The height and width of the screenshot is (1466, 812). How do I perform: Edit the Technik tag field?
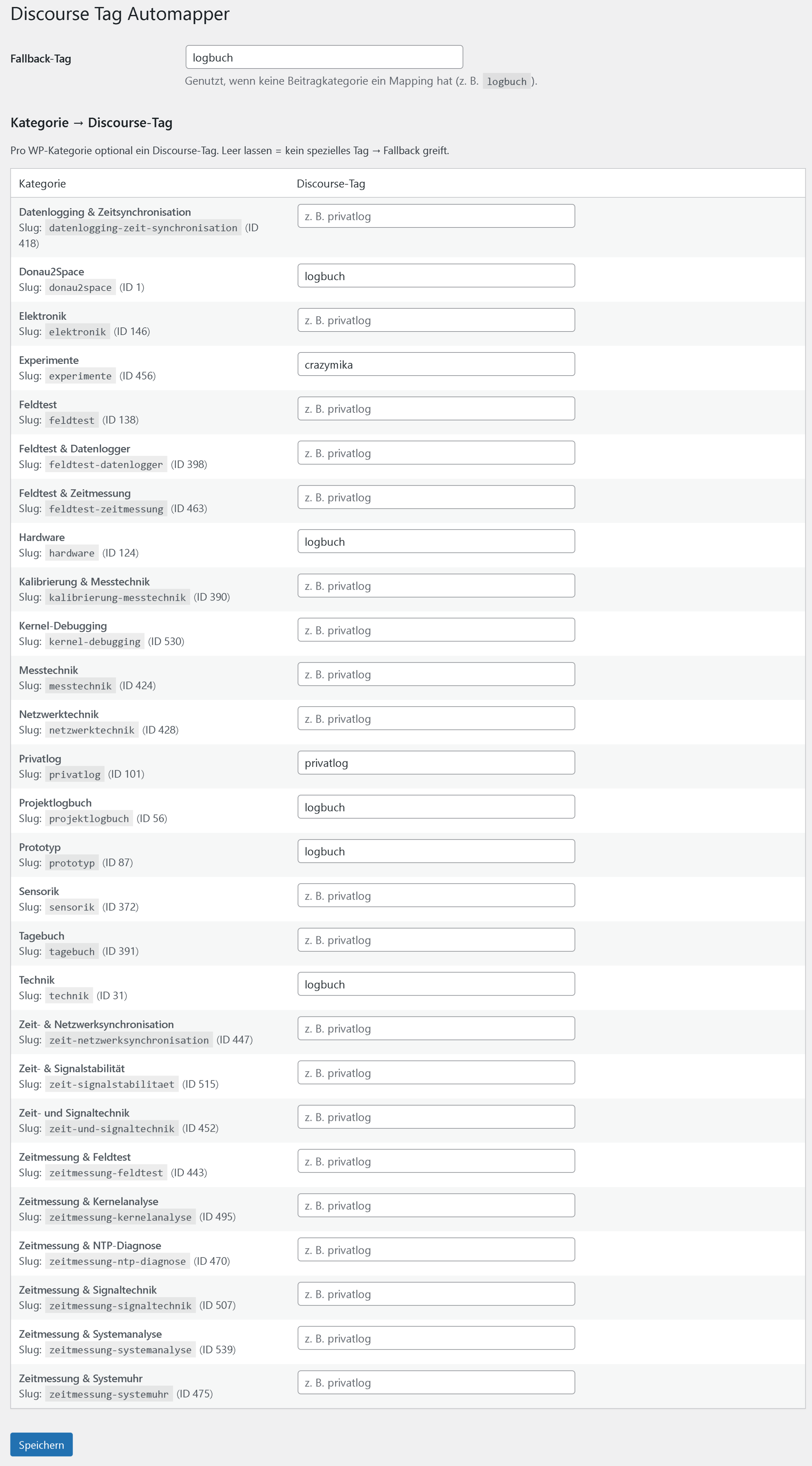(436, 984)
